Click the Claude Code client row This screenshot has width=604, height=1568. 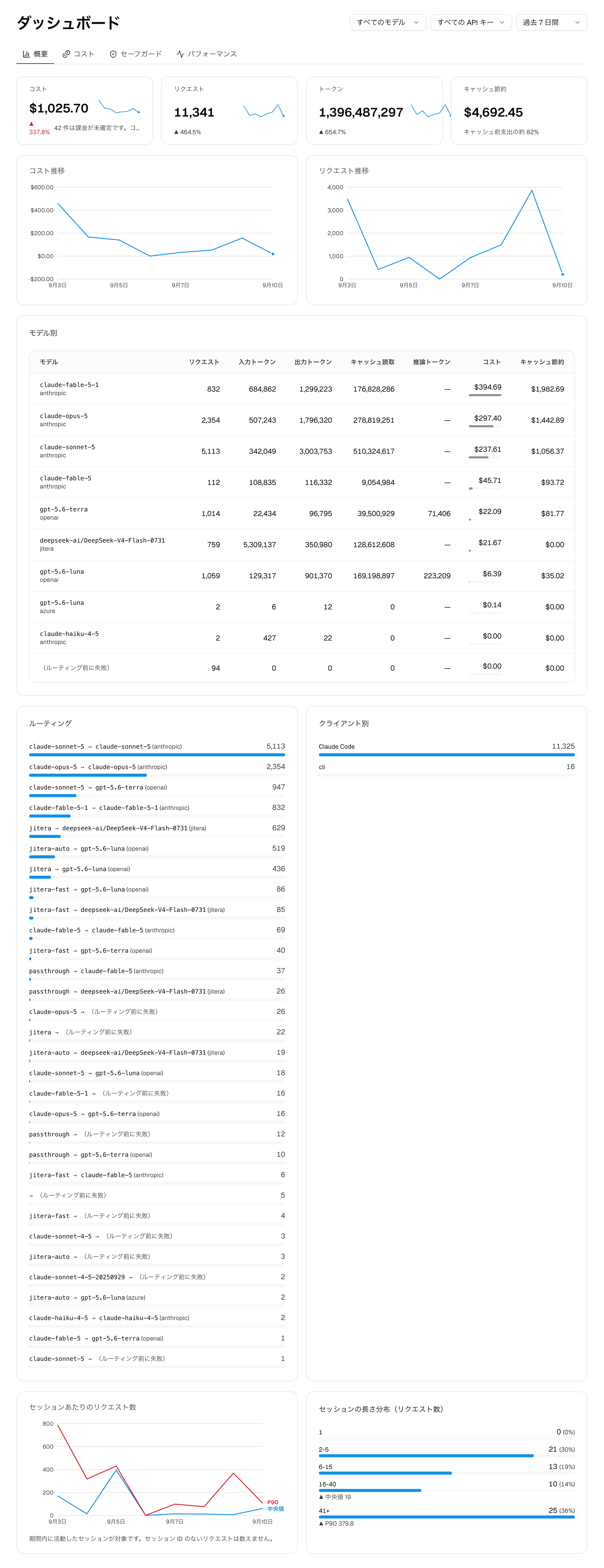click(x=447, y=749)
